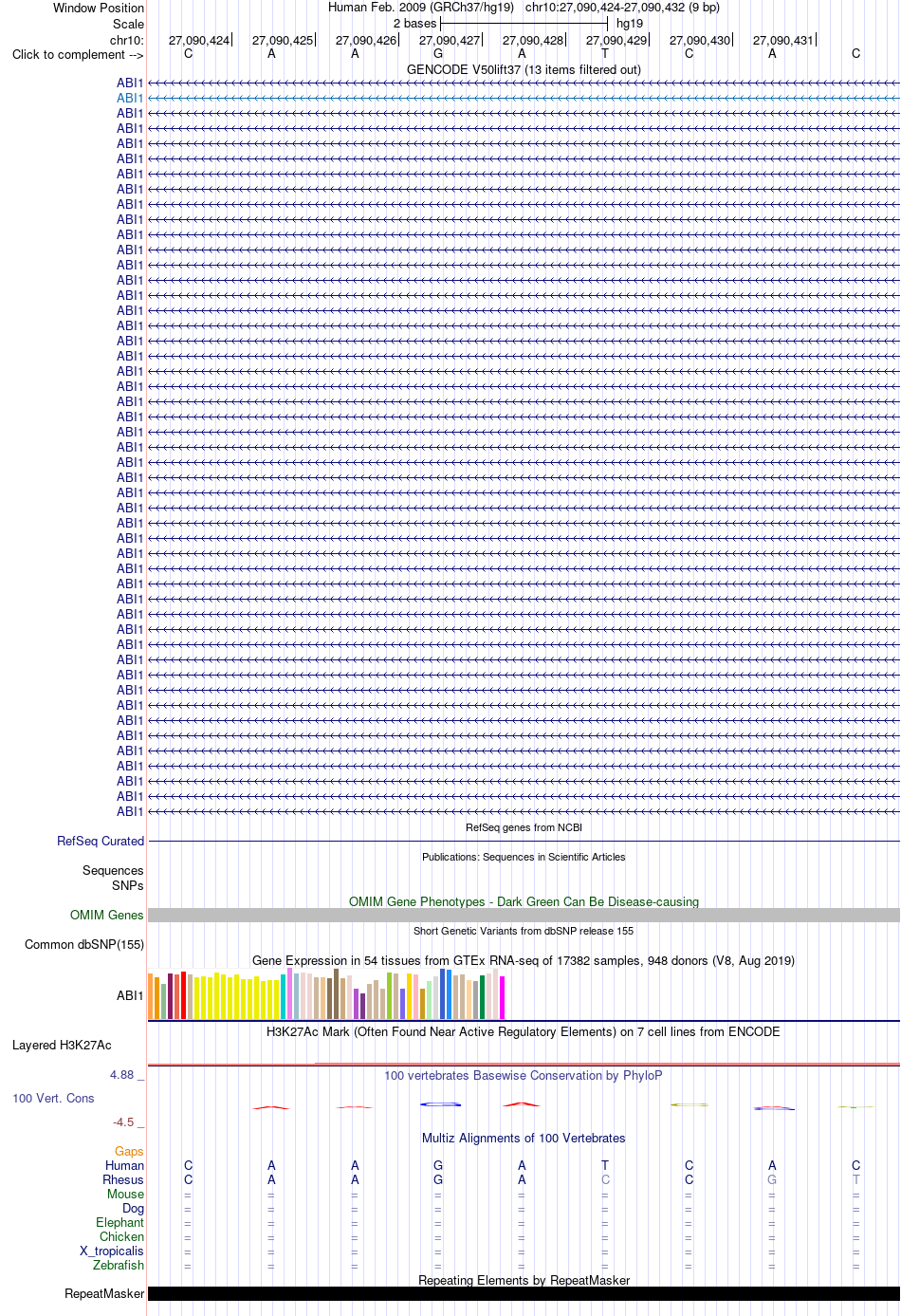Click the Mouse alignment row label
The image size is (901, 1316).
(x=125, y=1194)
